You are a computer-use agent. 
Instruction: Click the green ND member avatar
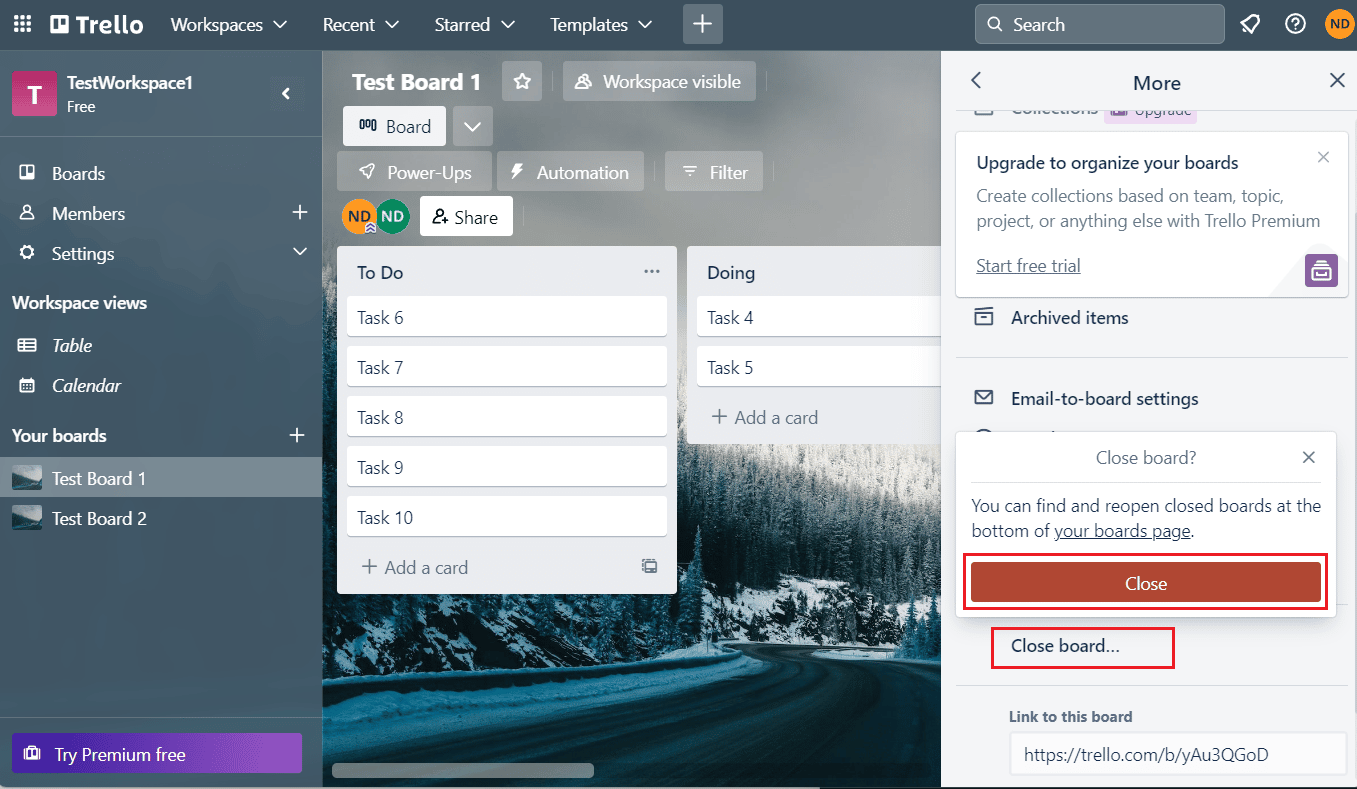click(393, 216)
